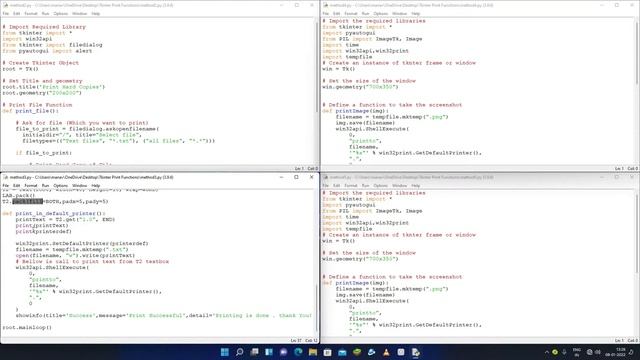
Task: Open Edit menu in bottom-right IDLE window
Action: [336, 185]
